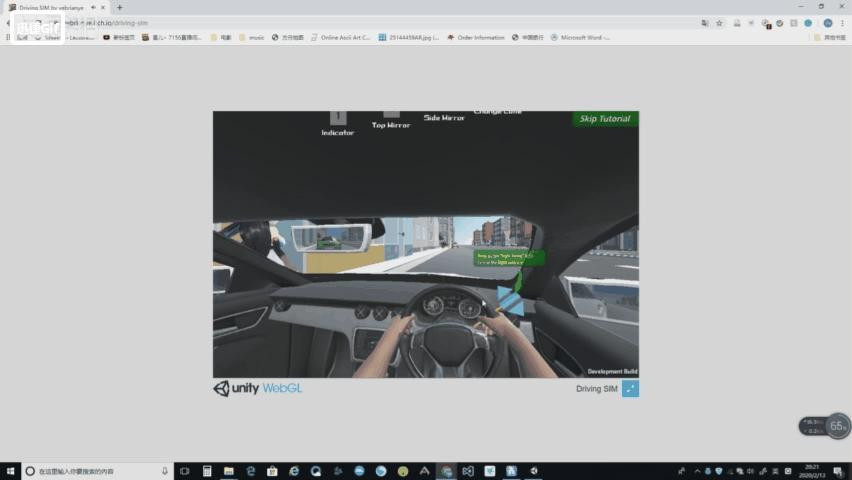Click the Top Mirror key hint
The image size is (852, 480).
(391, 121)
